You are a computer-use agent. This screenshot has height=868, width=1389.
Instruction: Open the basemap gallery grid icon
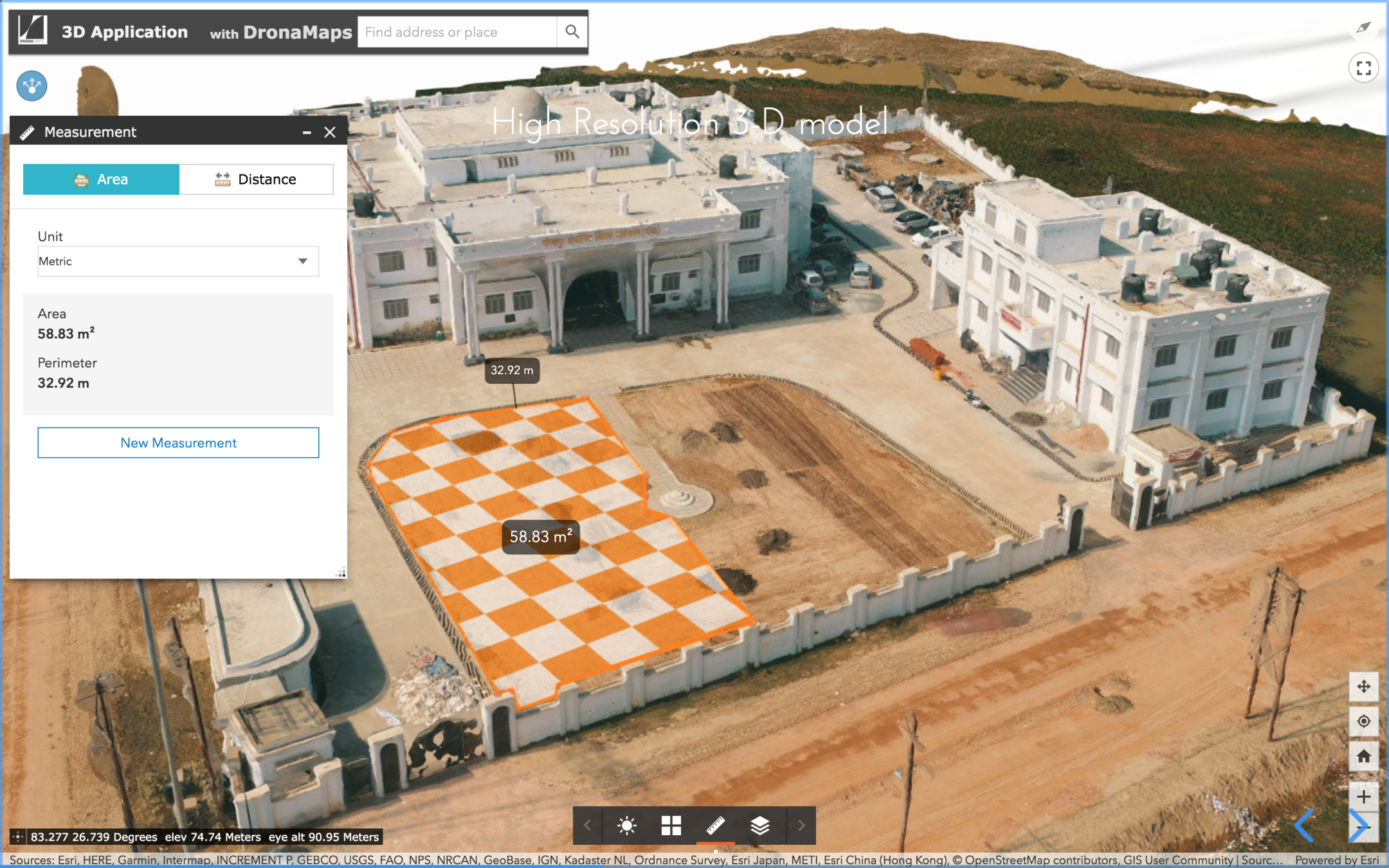[x=671, y=825]
